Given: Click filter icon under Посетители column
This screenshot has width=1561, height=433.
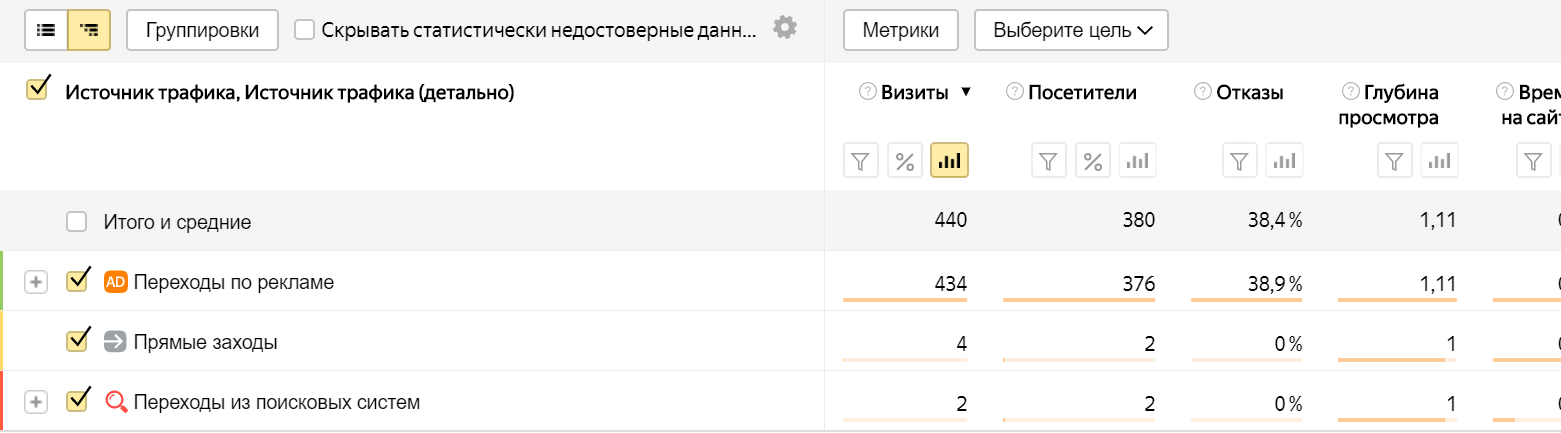Looking at the screenshot, I should [1049, 160].
